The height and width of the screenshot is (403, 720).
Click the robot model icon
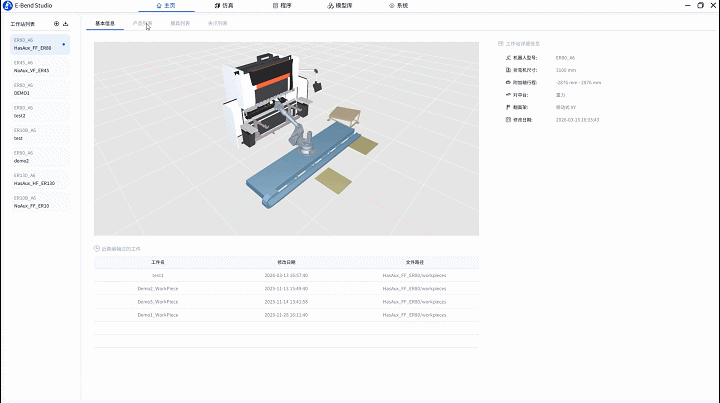[x=508, y=58]
